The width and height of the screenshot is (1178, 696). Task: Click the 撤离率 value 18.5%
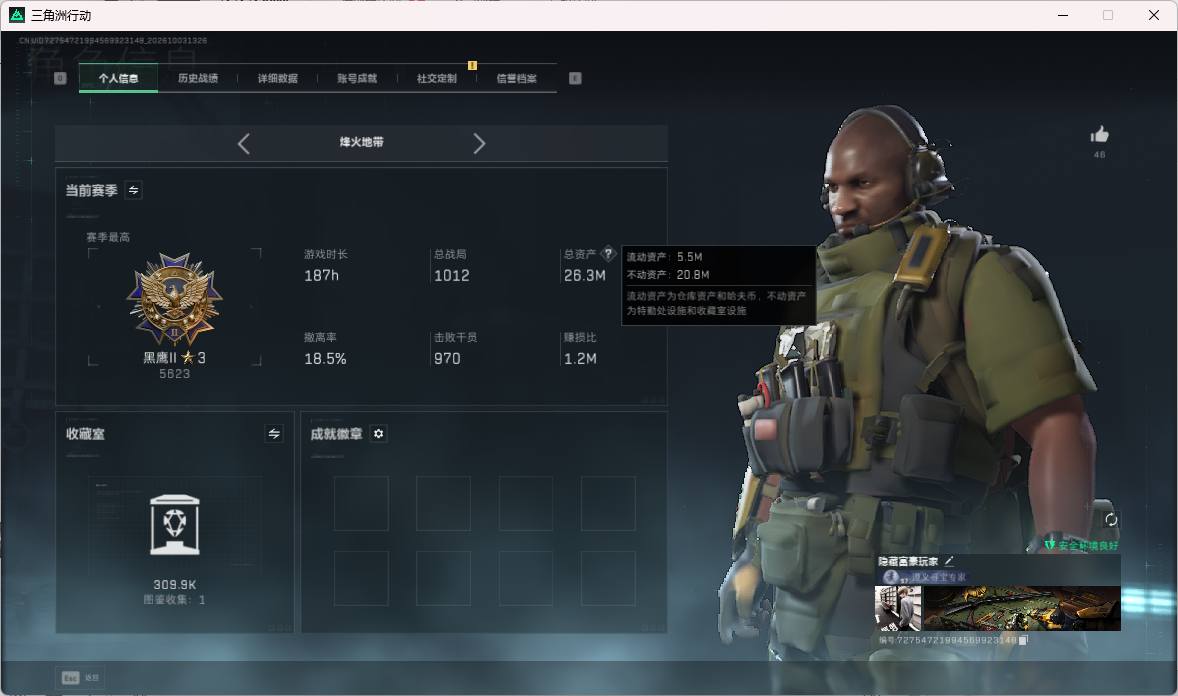tap(325, 359)
